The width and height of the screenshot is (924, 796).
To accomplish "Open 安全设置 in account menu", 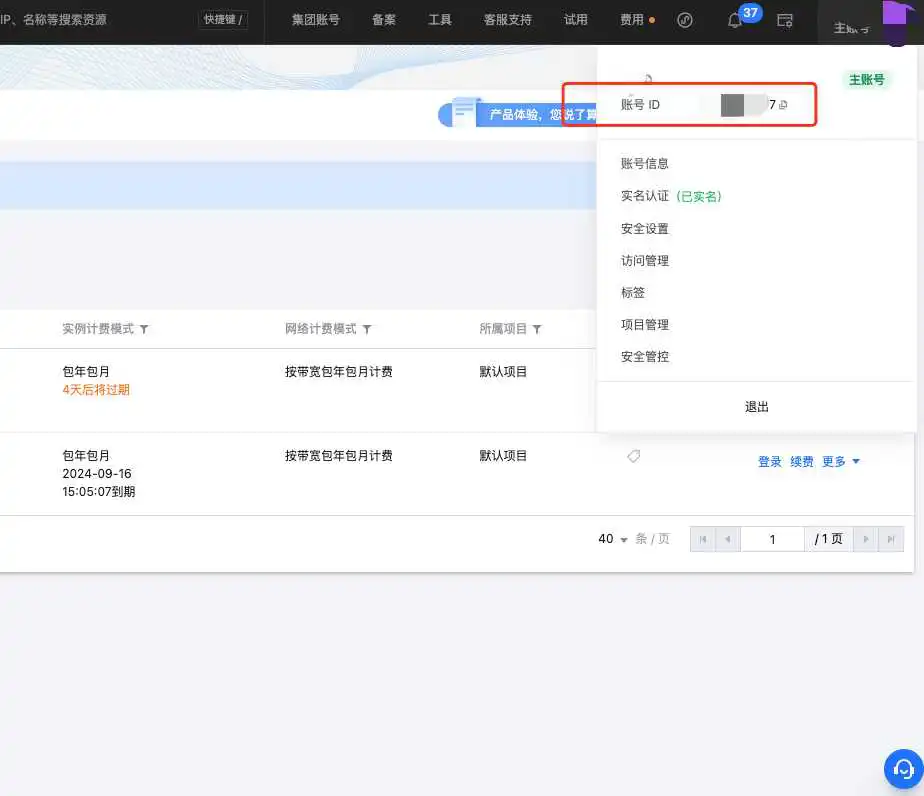I will click(x=645, y=229).
